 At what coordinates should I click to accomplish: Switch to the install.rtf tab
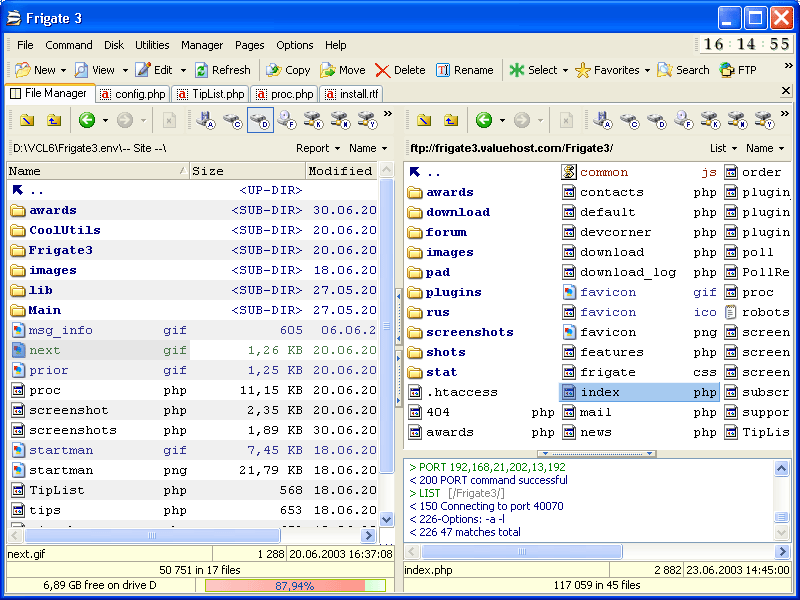[x=352, y=94]
